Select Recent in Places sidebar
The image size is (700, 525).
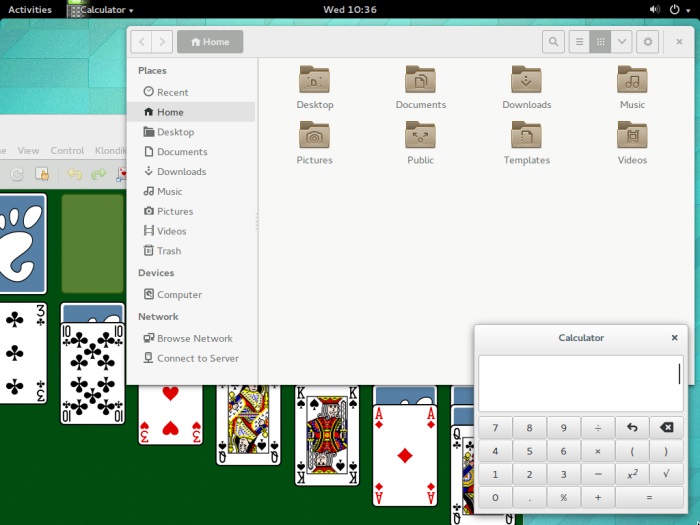coord(191,92)
